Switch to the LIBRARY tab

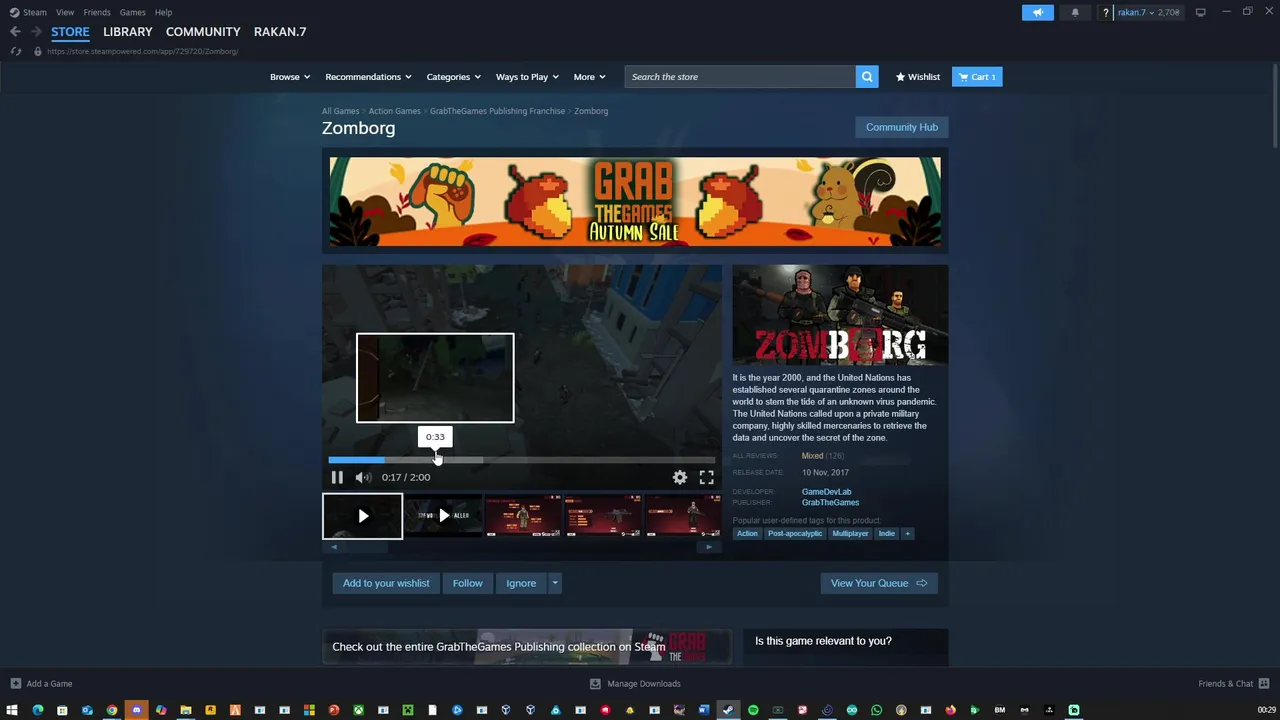[x=128, y=32]
